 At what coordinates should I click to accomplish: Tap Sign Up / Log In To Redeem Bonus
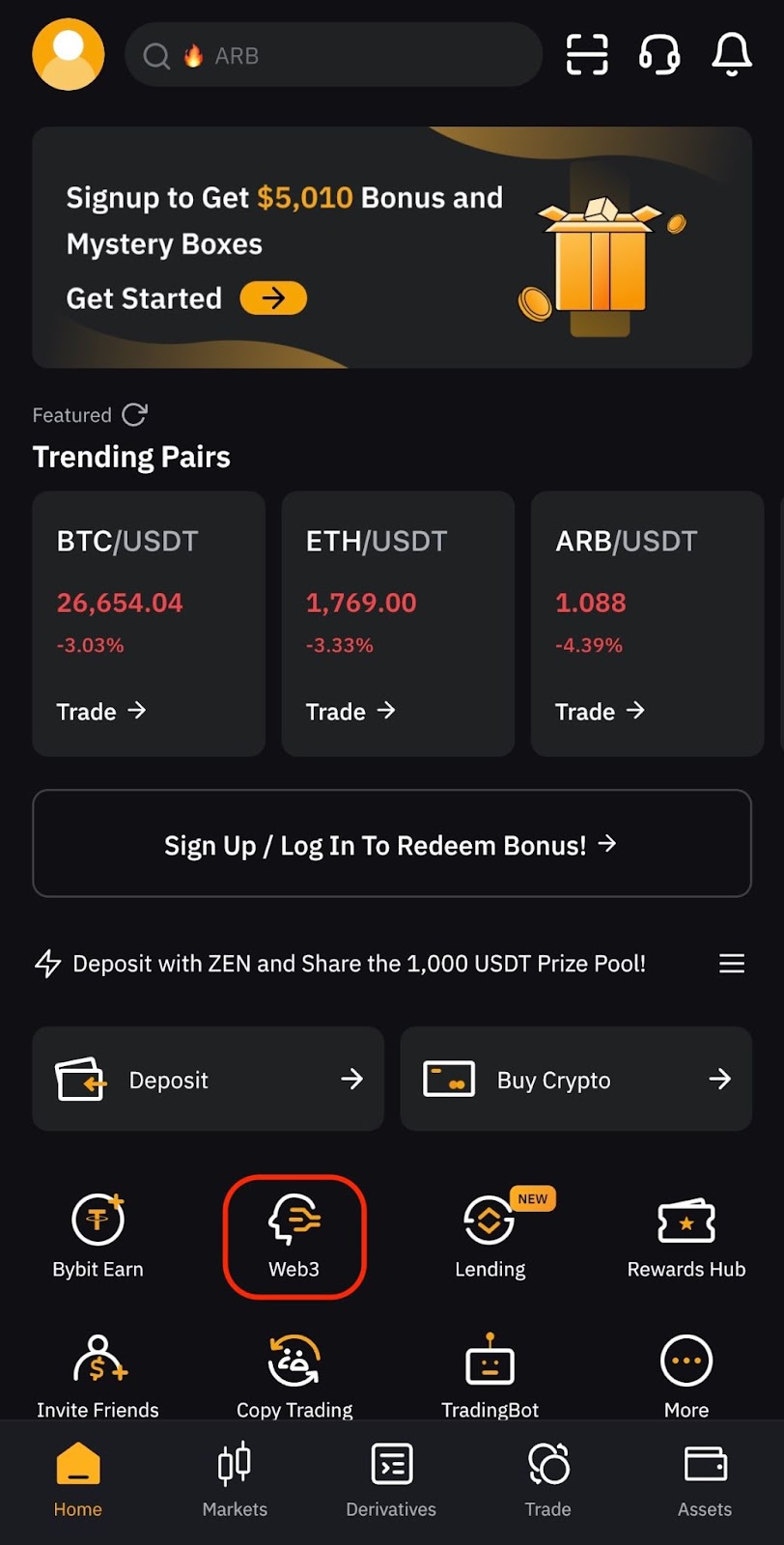(x=392, y=843)
